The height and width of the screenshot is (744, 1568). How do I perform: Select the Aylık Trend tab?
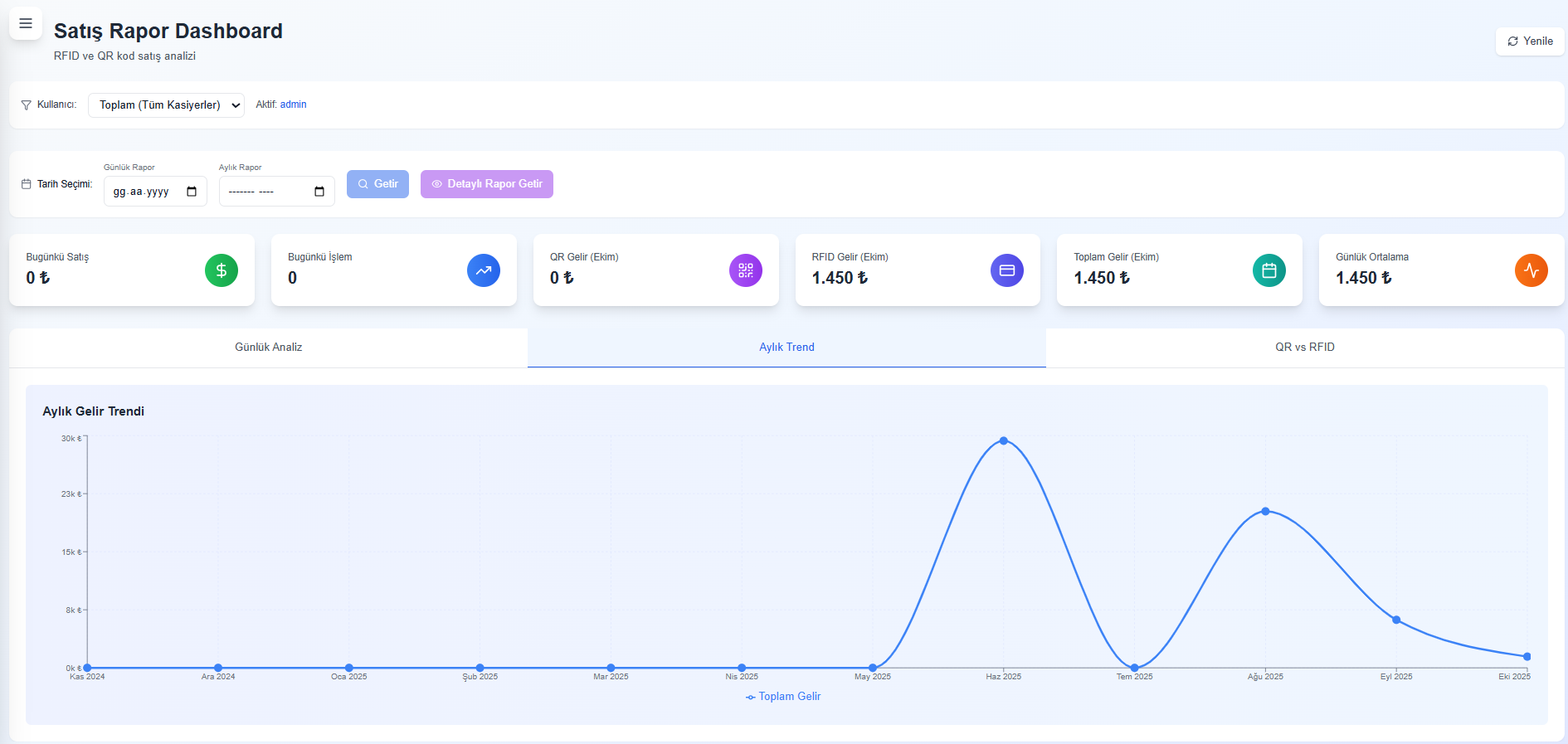click(x=786, y=348)
